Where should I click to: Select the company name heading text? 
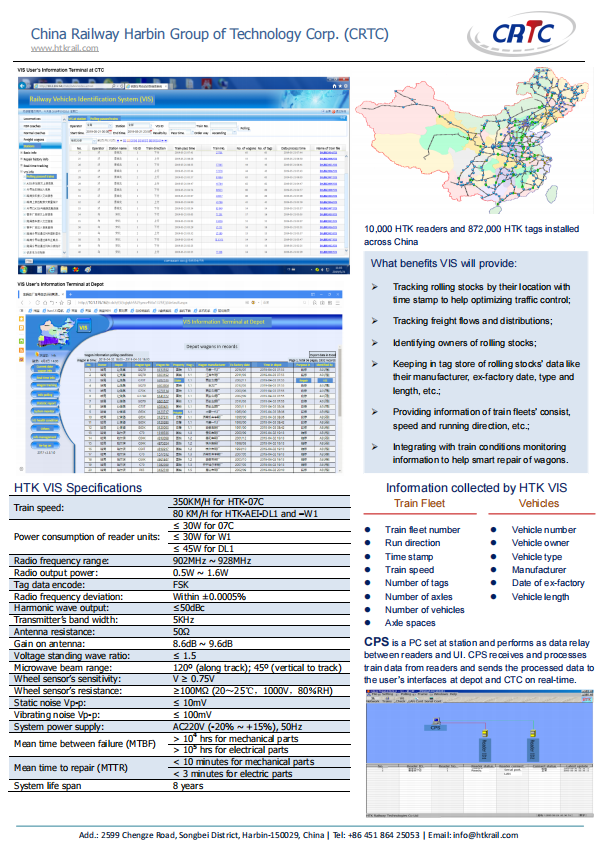[209, 34]
